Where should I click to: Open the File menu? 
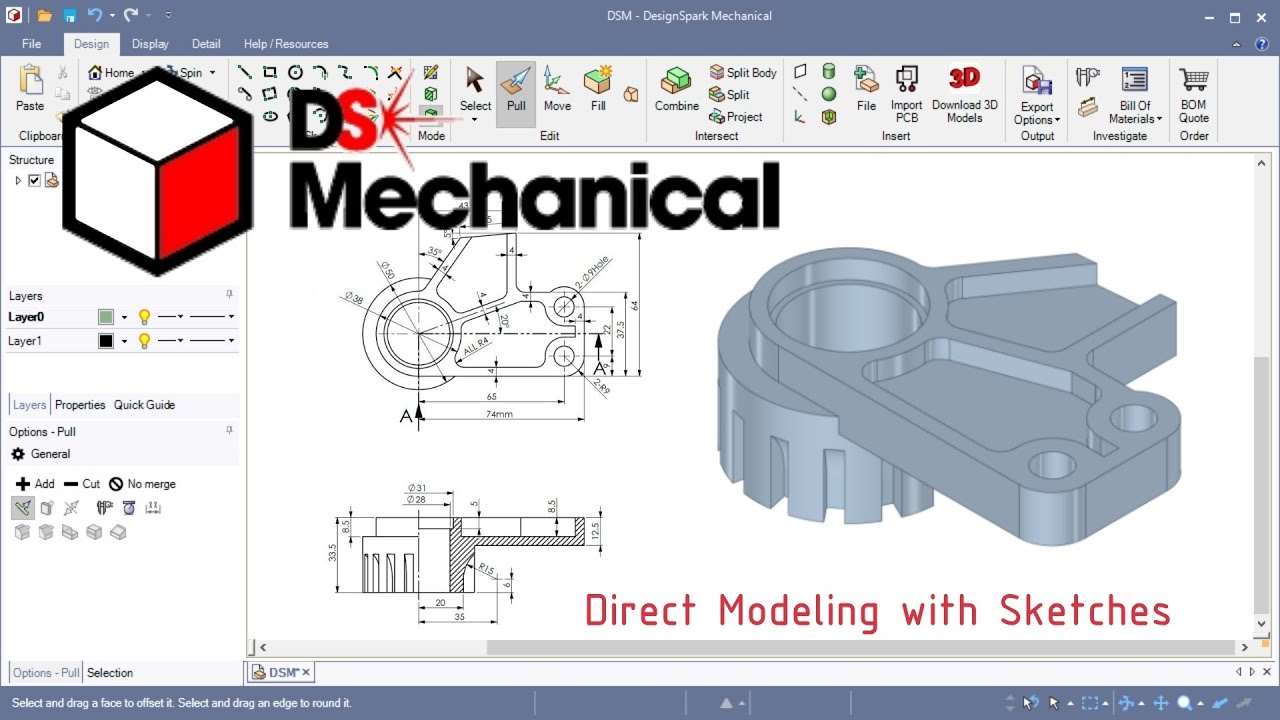31,44
